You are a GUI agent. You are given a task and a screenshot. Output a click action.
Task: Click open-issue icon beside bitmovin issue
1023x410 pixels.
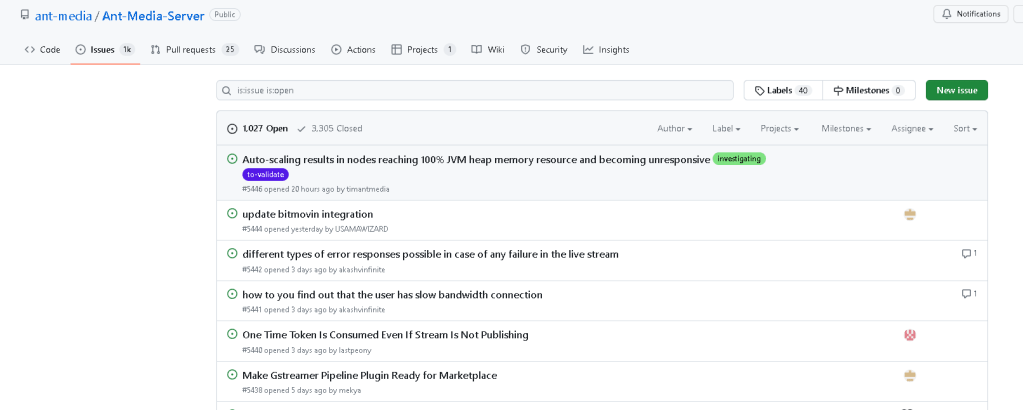click(232, 213)
